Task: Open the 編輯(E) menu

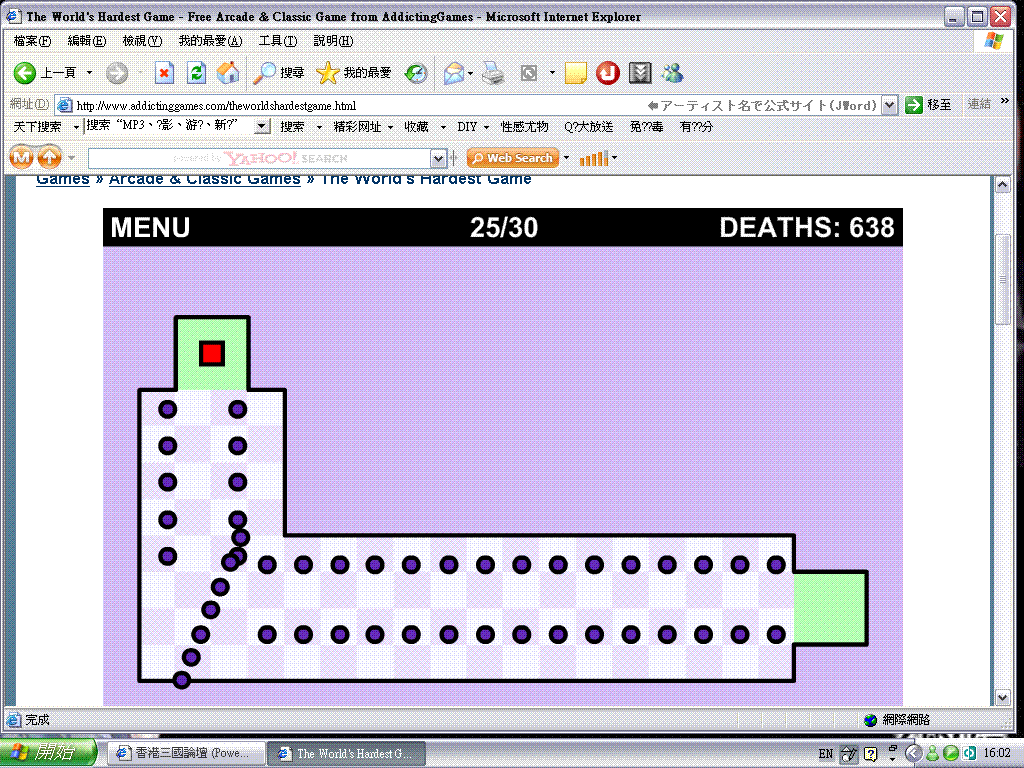Action: pyautogui.click(x=87, y=40)
